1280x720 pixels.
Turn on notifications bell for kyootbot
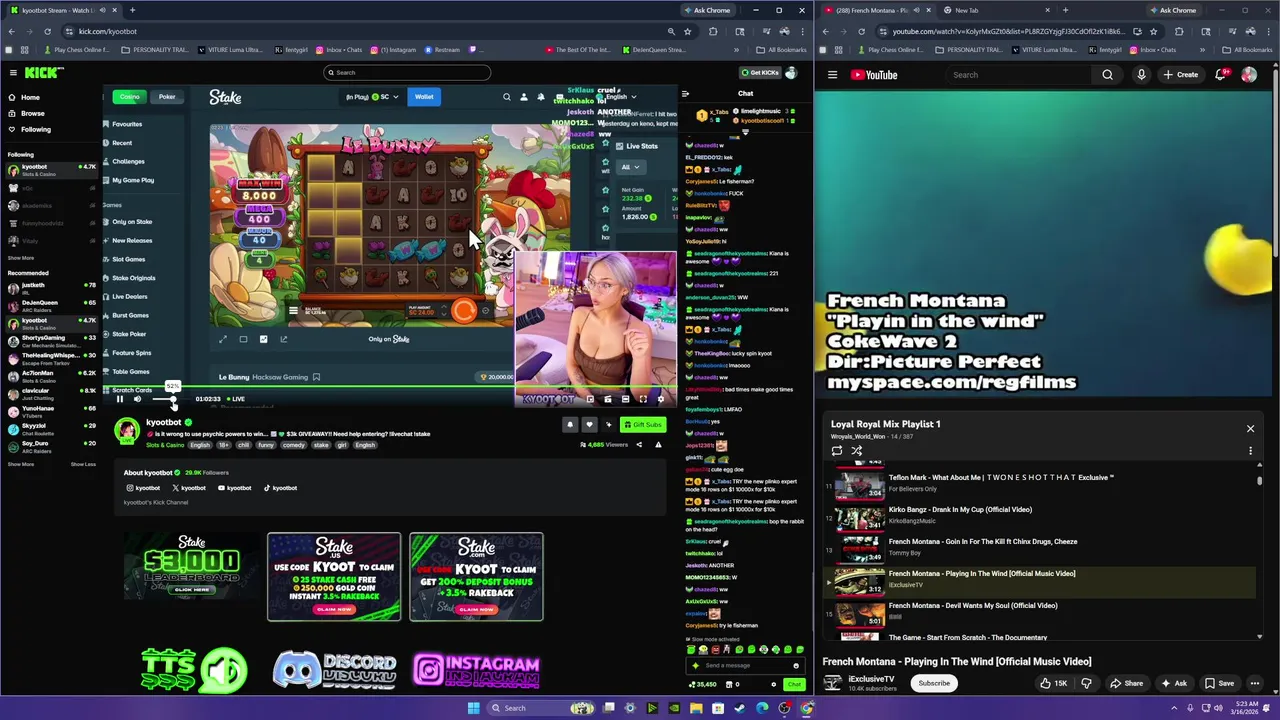click(x=570, y=424)
